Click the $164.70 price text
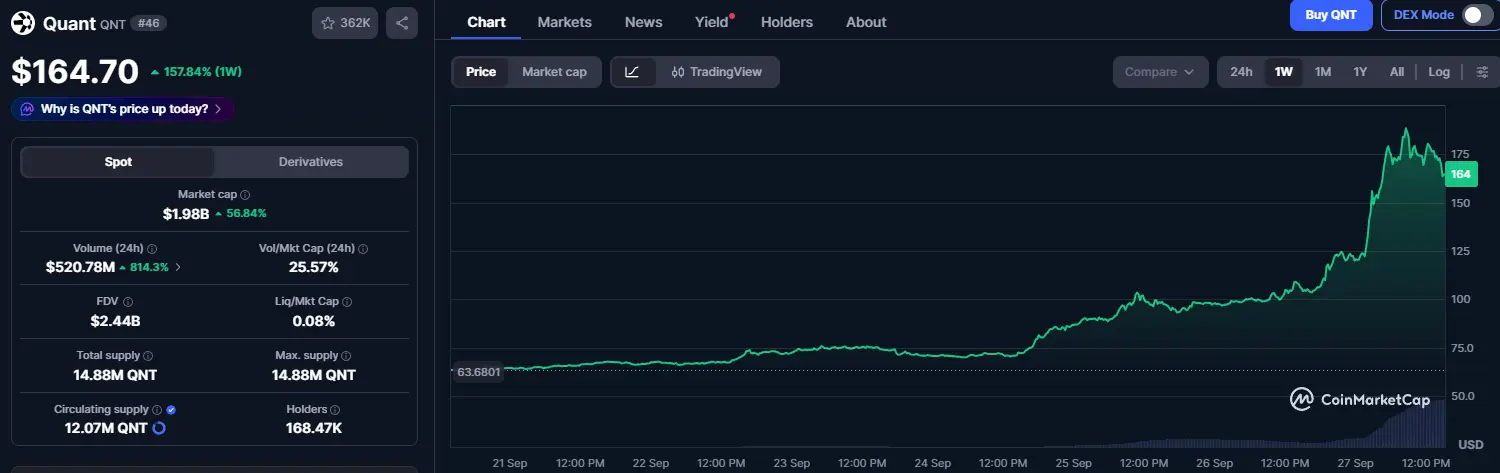The height and width of the screenshot is (473, 1500). click(x=75, y=72)
